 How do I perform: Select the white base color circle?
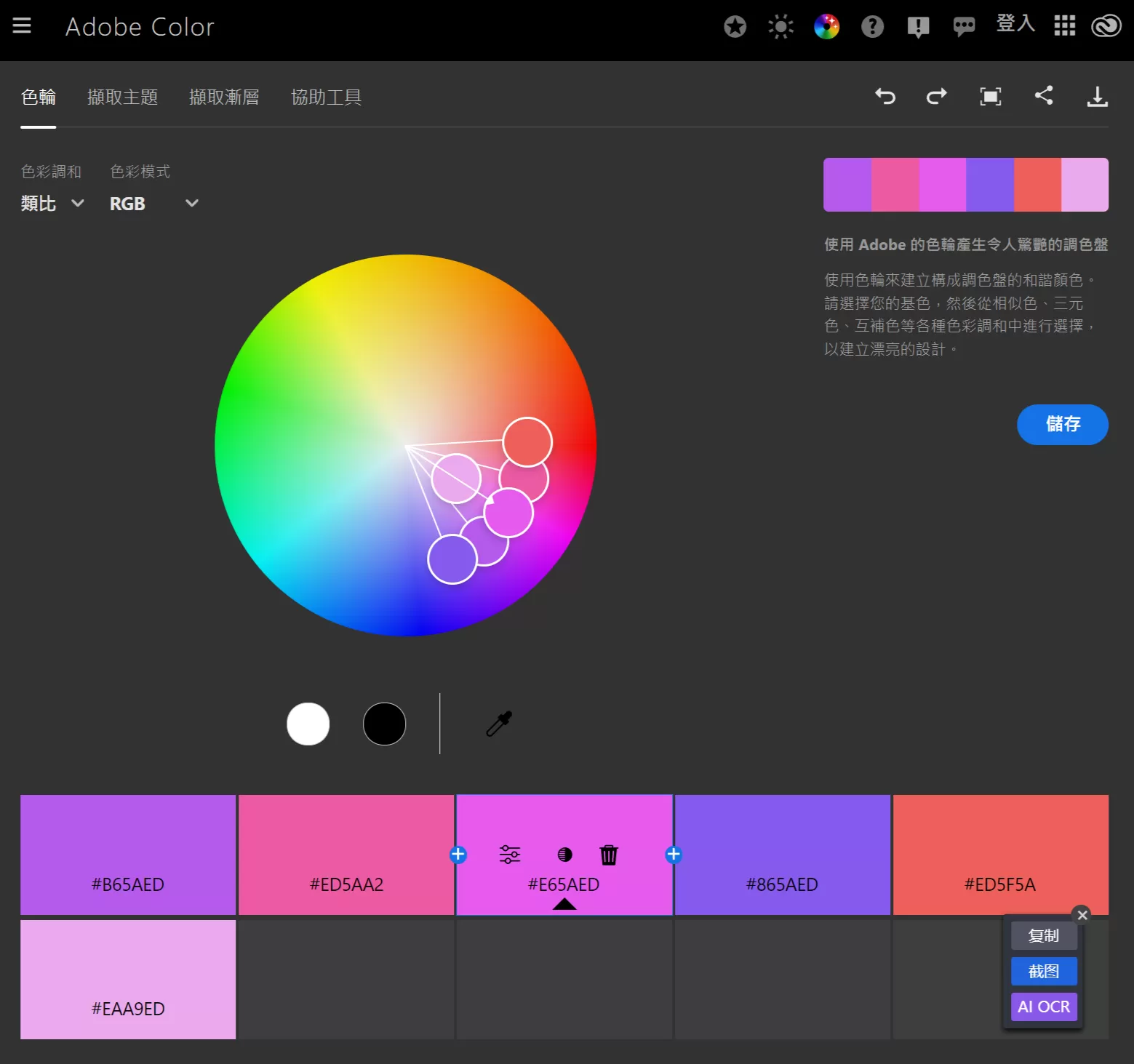[308, 724]
